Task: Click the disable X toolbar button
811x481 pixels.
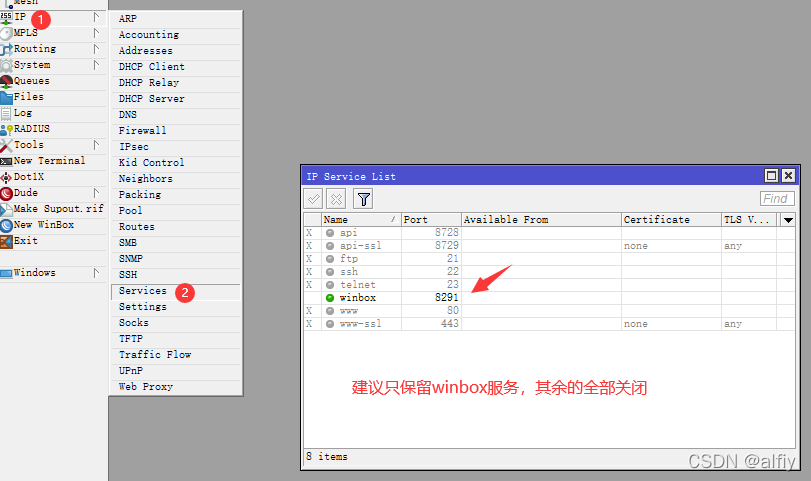Action: pos(336,199)
